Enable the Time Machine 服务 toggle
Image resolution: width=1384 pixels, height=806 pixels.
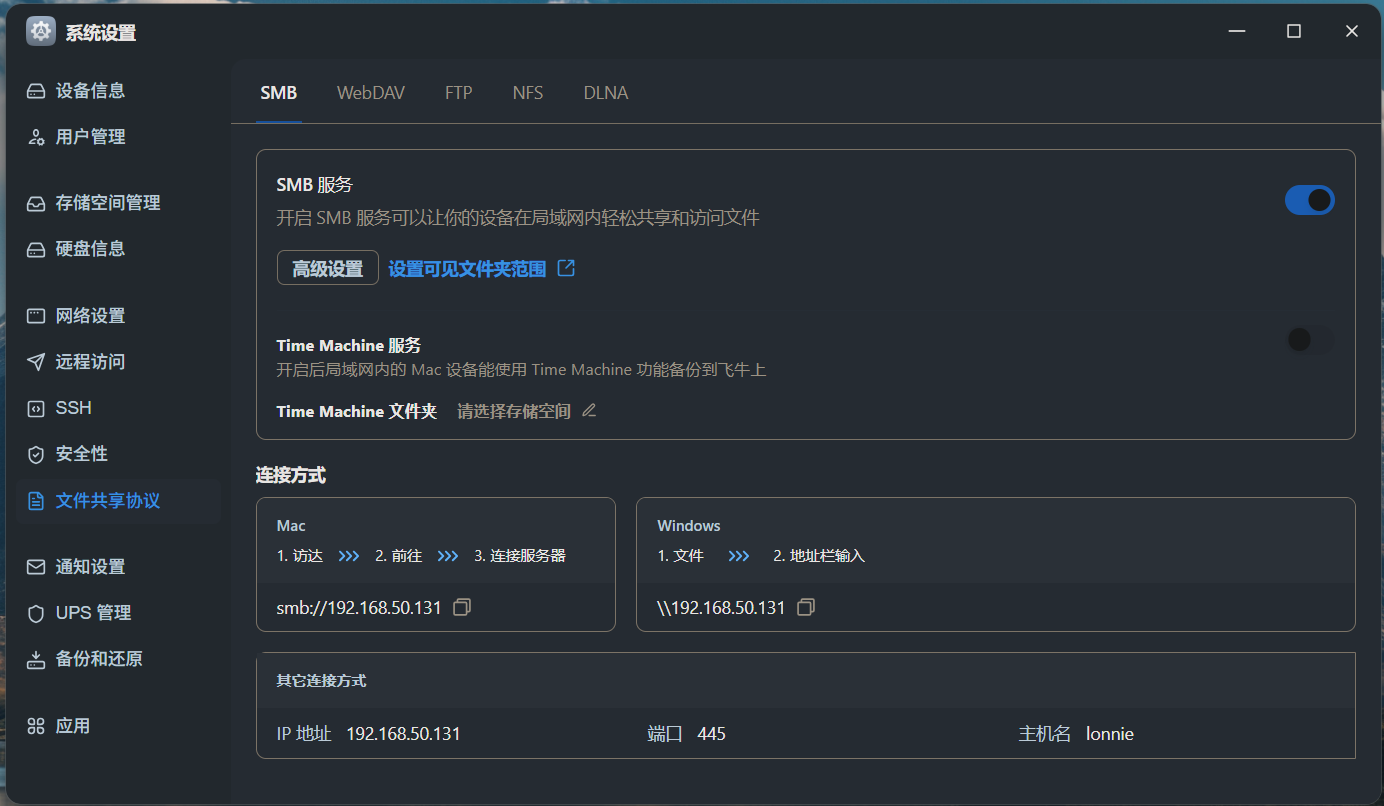click(1309, 340)
